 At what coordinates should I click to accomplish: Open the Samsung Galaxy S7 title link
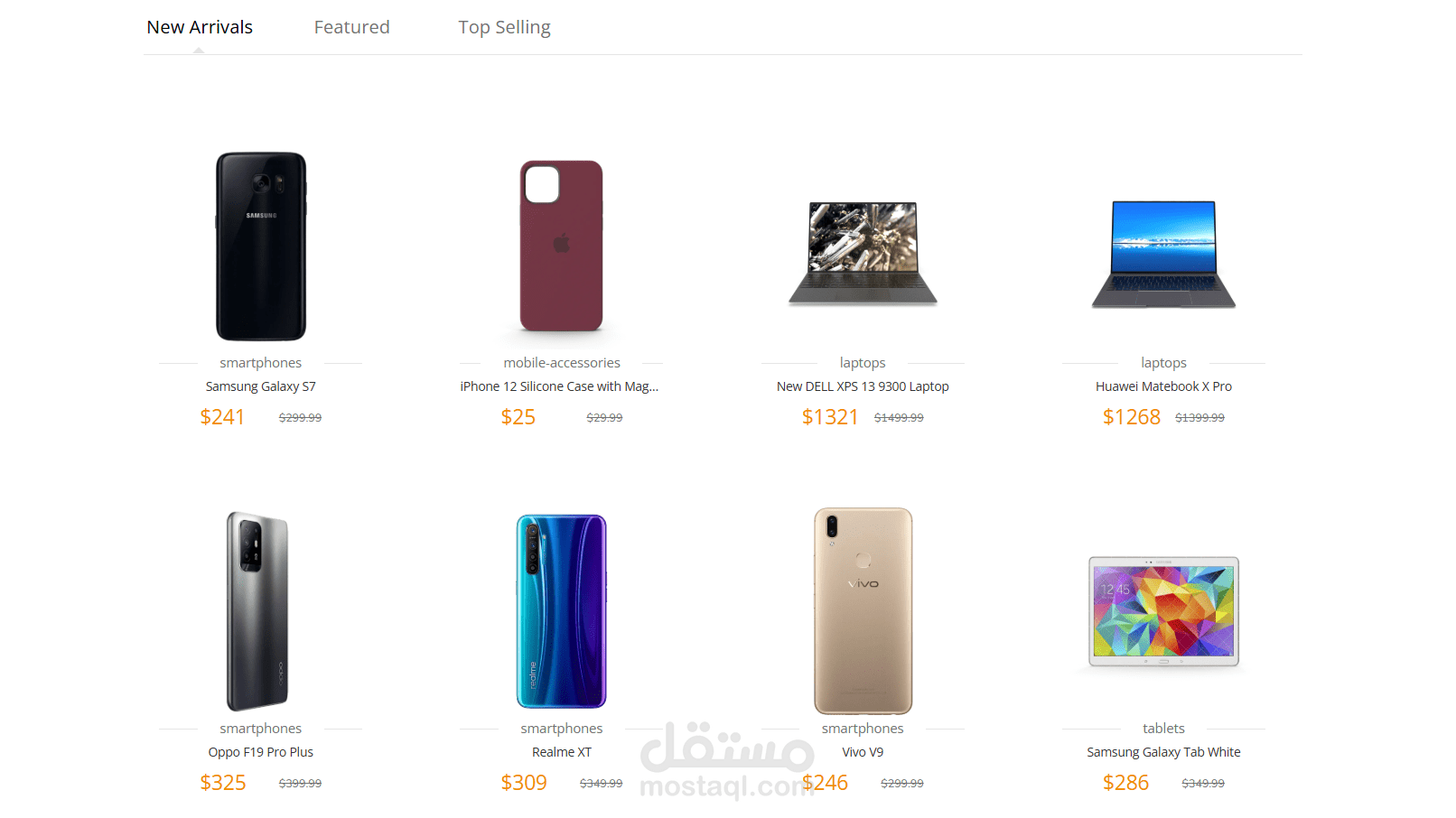point(260,386)
